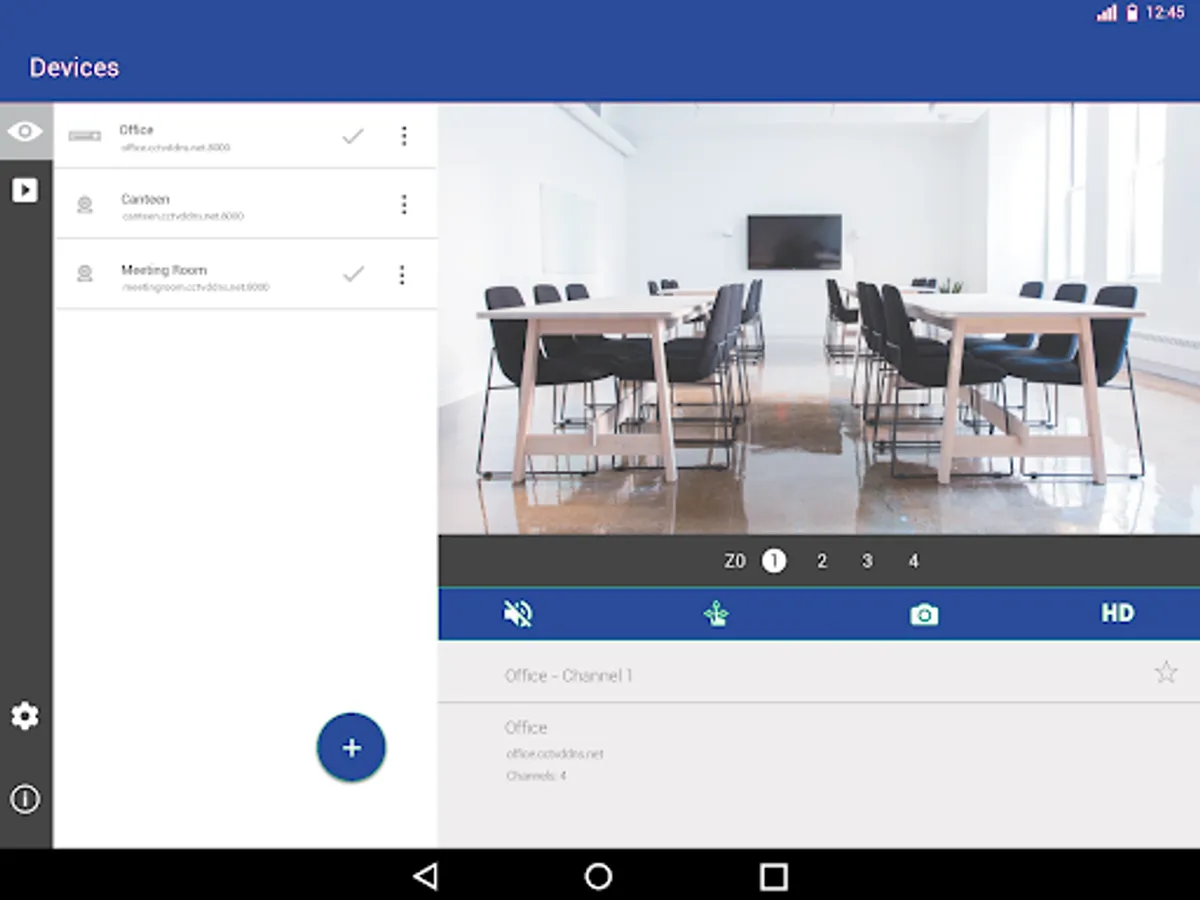Switch to channel Z0
Image resolution: width=1200 pixels, height=900 pixels.
[x=735, y=561]
